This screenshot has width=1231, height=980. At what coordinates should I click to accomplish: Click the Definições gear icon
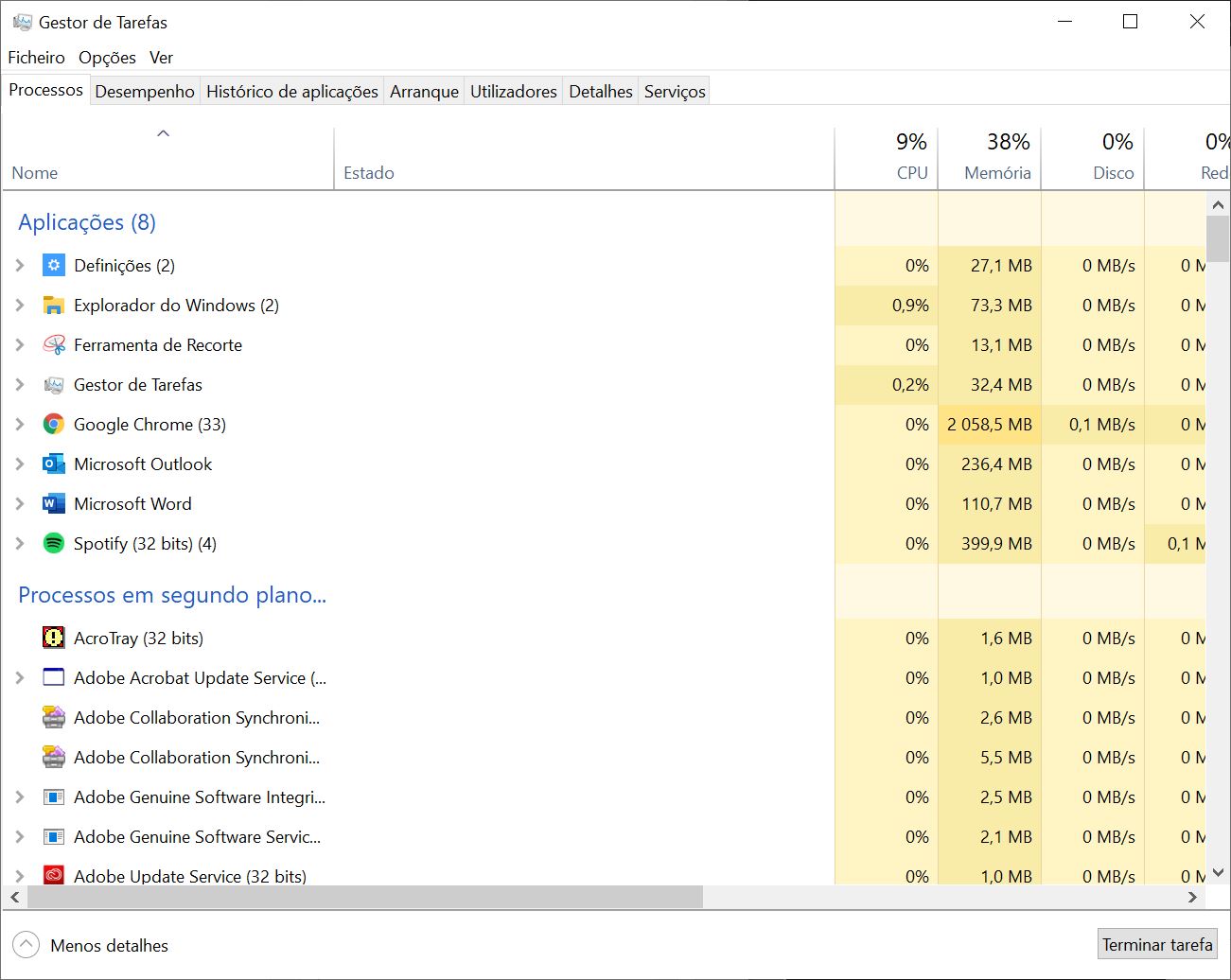[54, 266]
